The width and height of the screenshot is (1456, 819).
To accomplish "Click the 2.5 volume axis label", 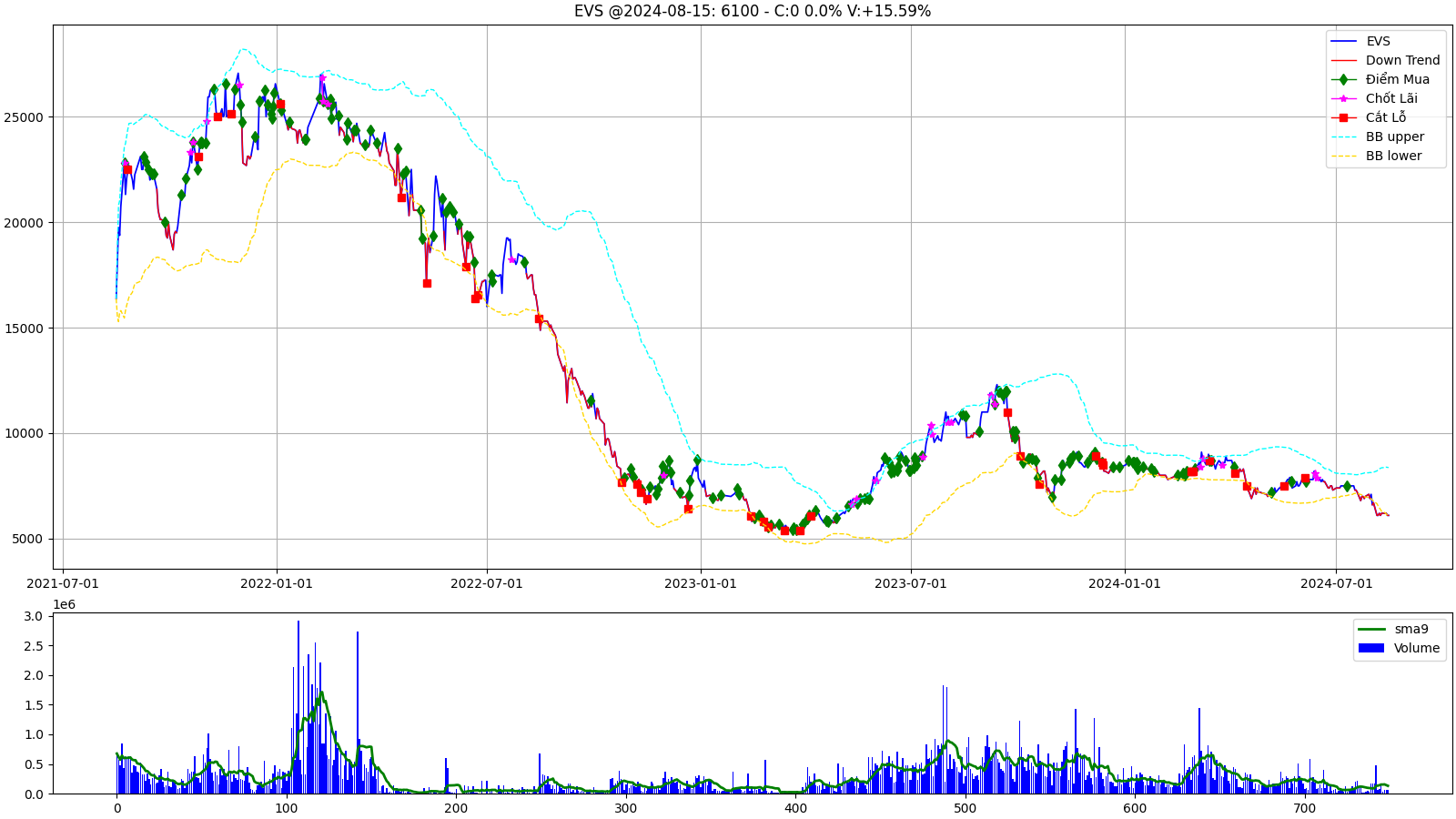I will [x=34, y=646].
